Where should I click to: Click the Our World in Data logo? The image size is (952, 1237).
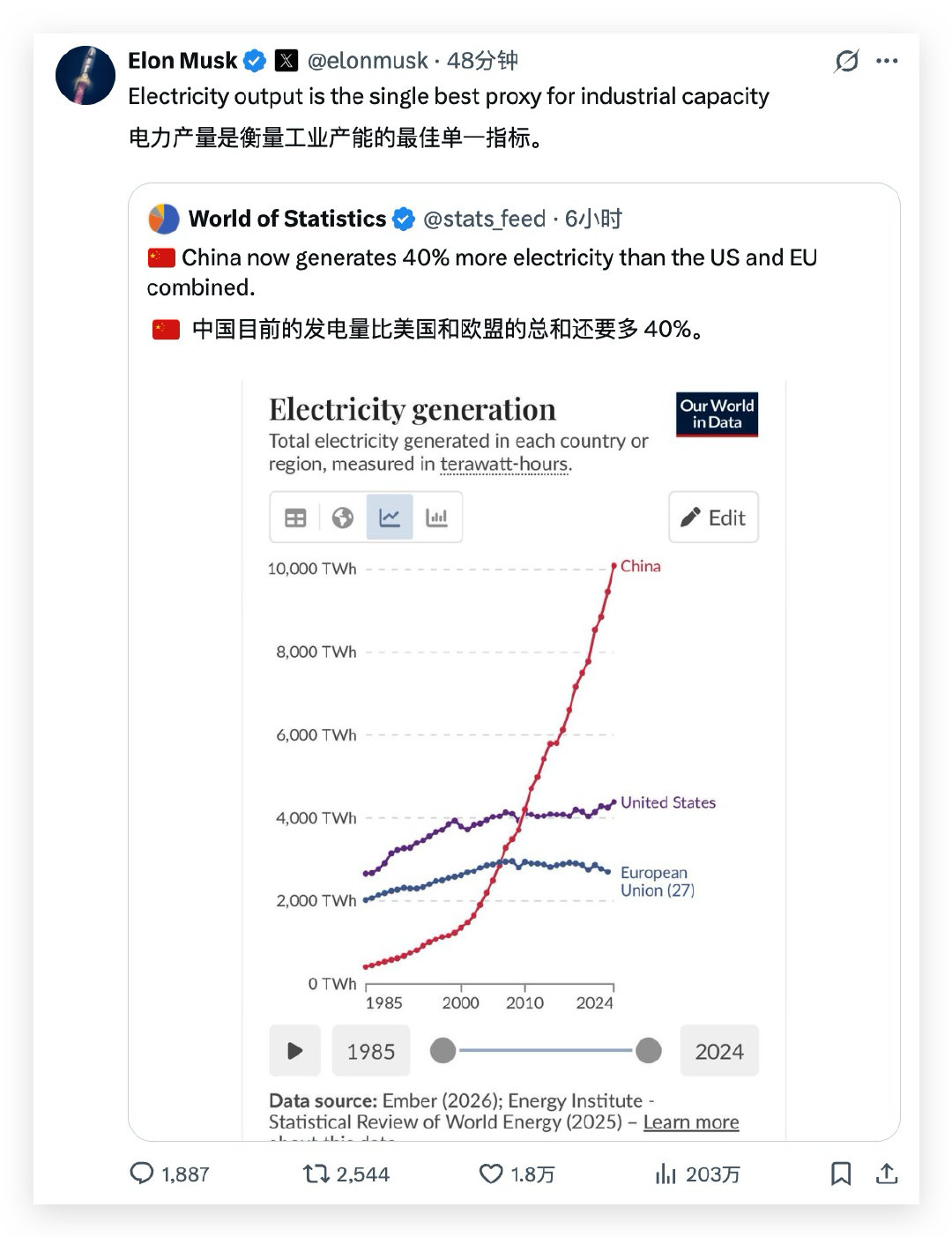[x=717, y=414]
